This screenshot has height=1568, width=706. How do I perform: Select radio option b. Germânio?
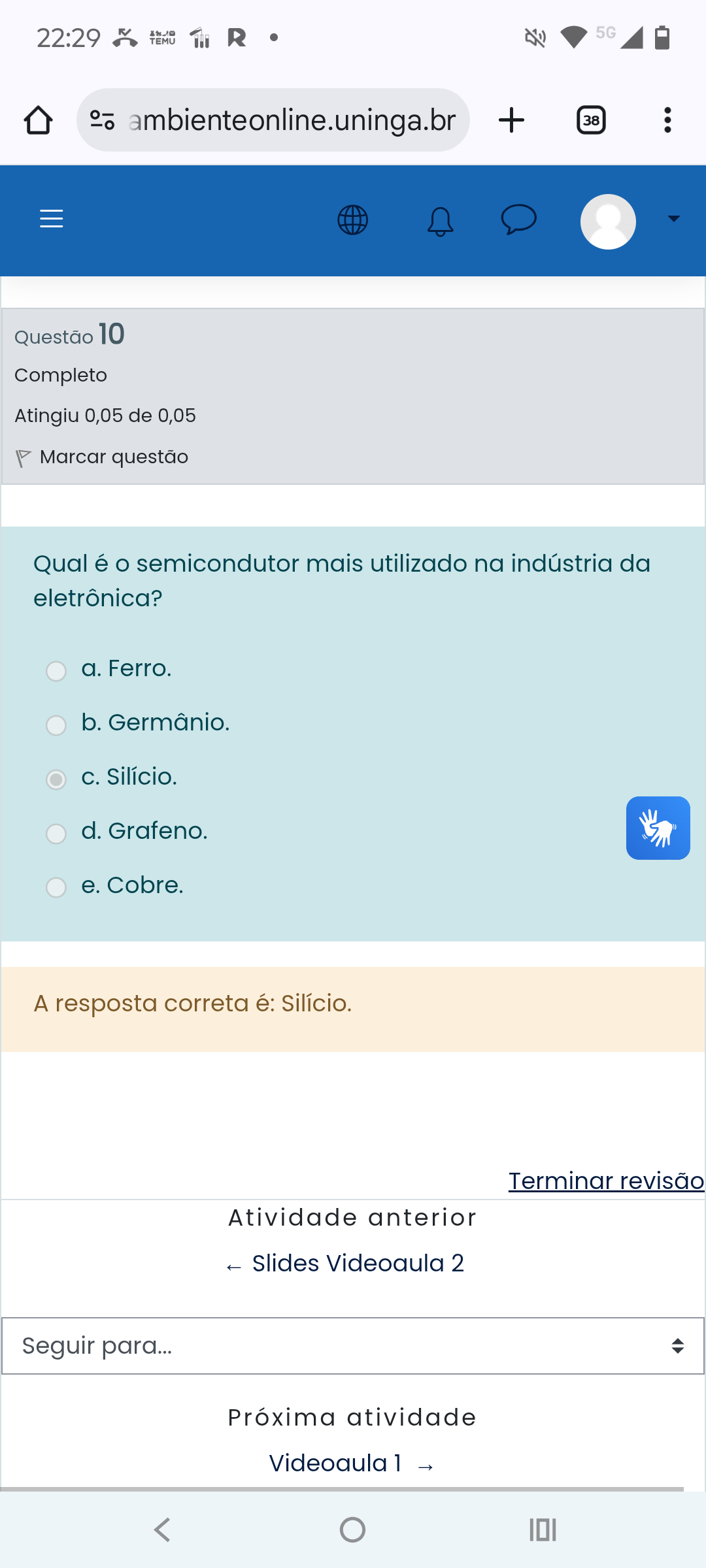click(56, 725)
